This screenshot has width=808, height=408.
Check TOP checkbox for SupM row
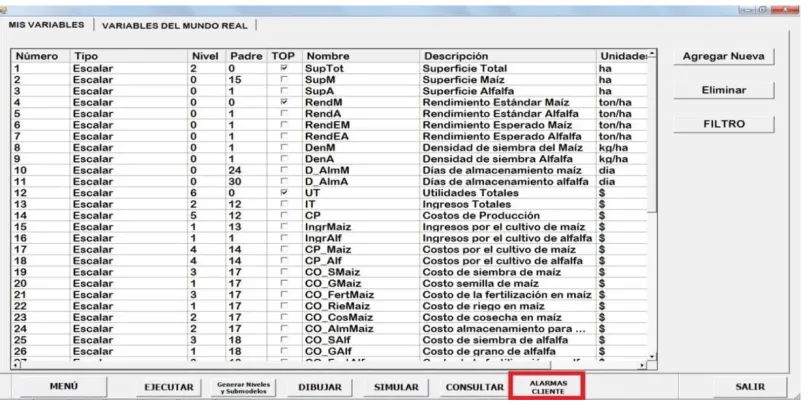tap(284, 79)
